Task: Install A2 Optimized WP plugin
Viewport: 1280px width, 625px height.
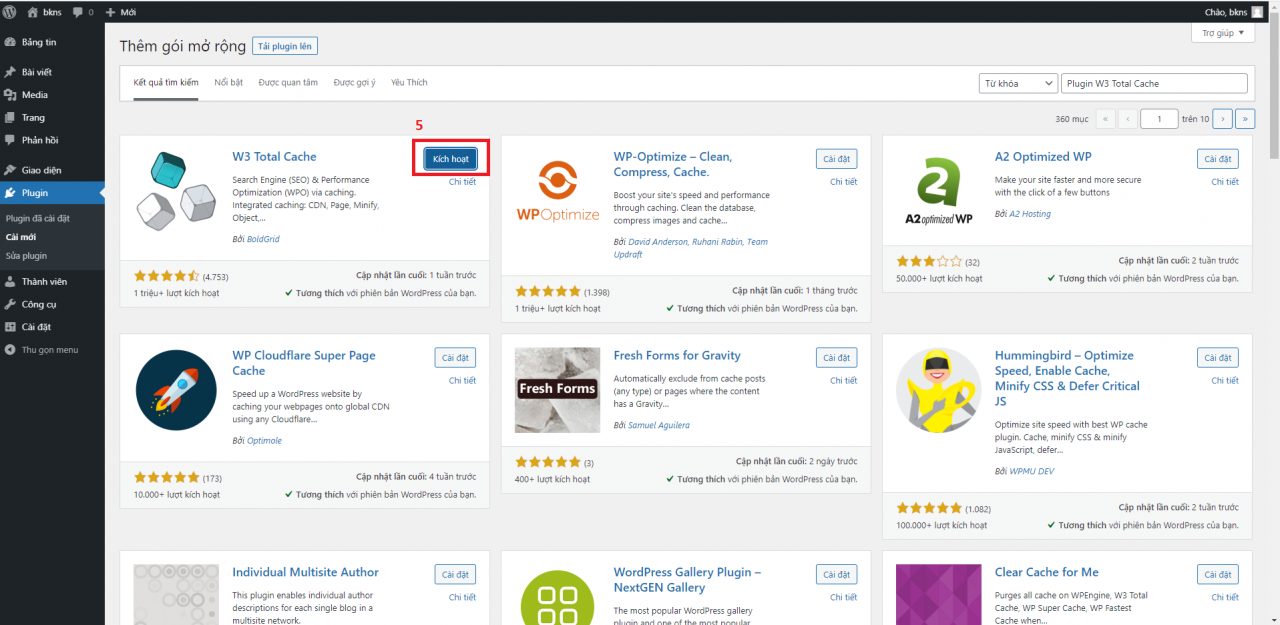Action: (x=1218, y=159)
